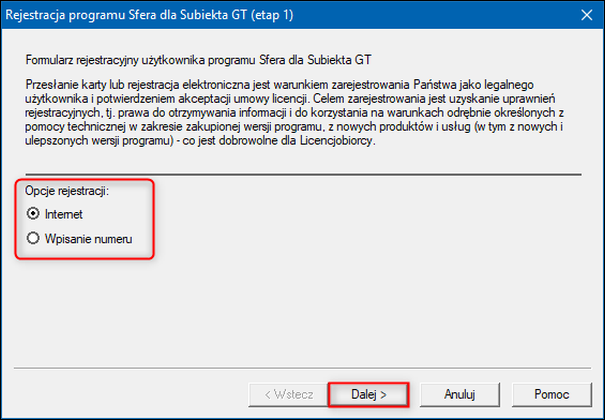This screenshot has height=420, width=605.
Task: Click the empty space left of Wstecz
Action: [x=130, y=394]
